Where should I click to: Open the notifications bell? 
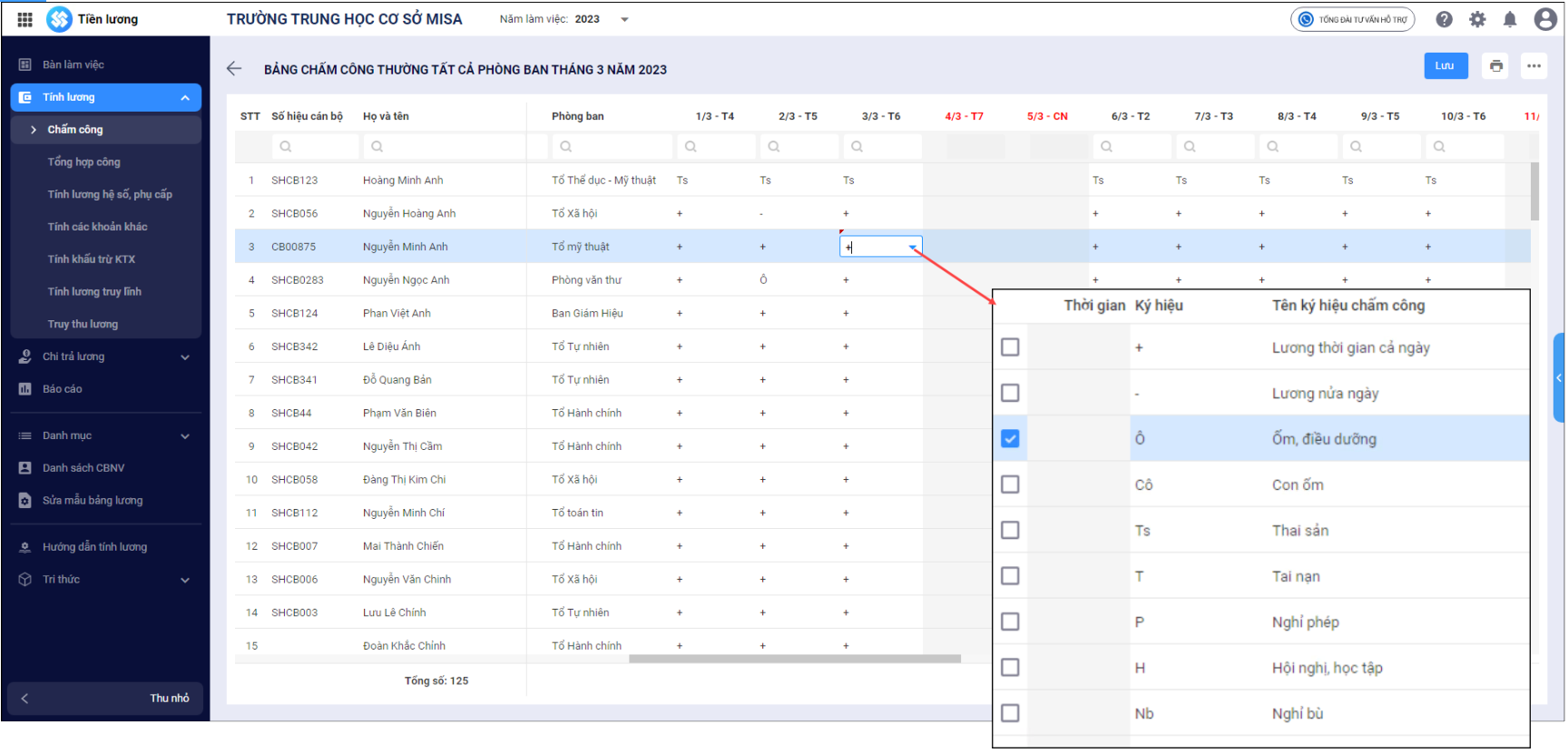click(x=1510, y=19)
